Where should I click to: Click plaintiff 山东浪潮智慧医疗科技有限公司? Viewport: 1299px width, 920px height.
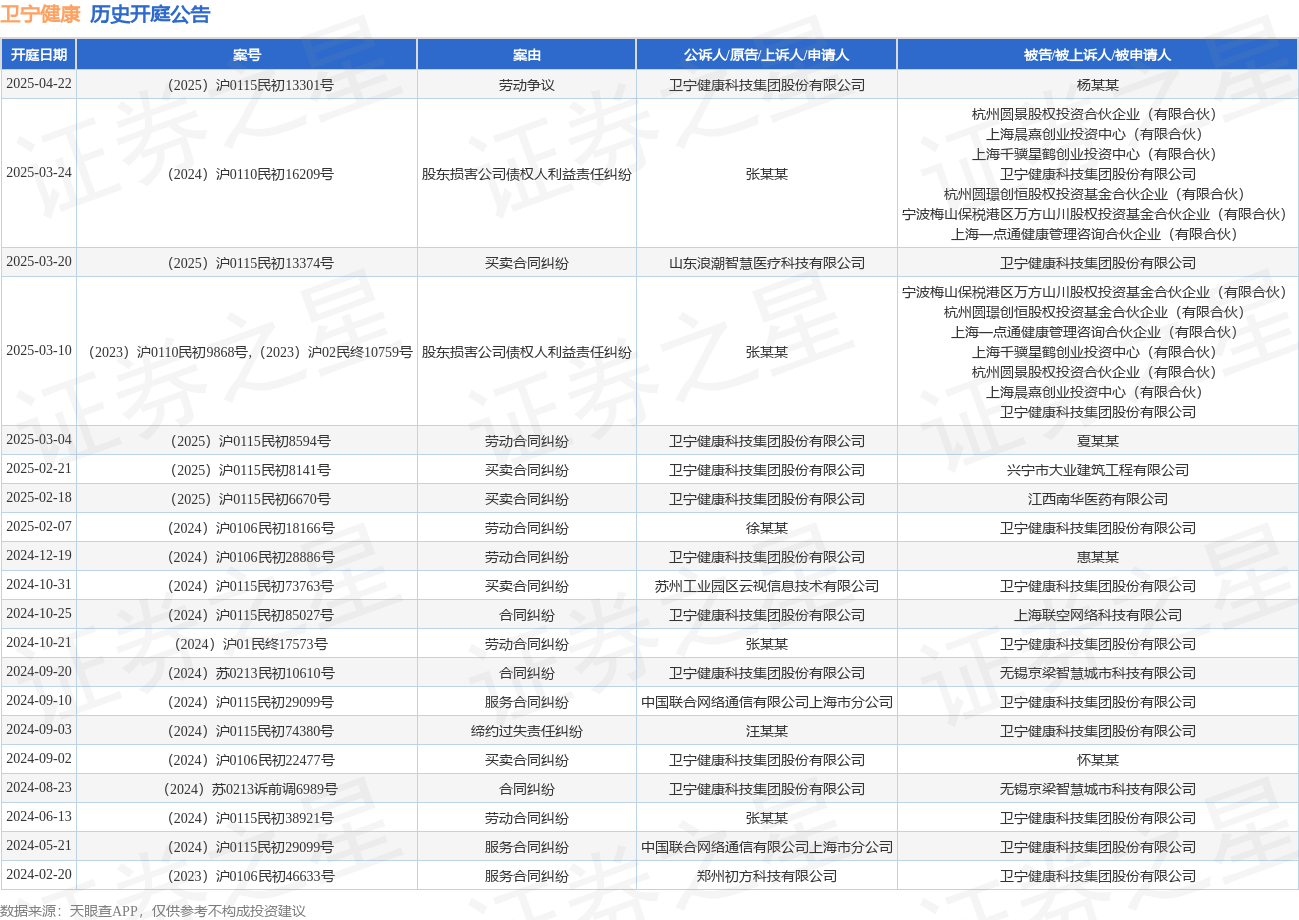[x=767, y=263]
